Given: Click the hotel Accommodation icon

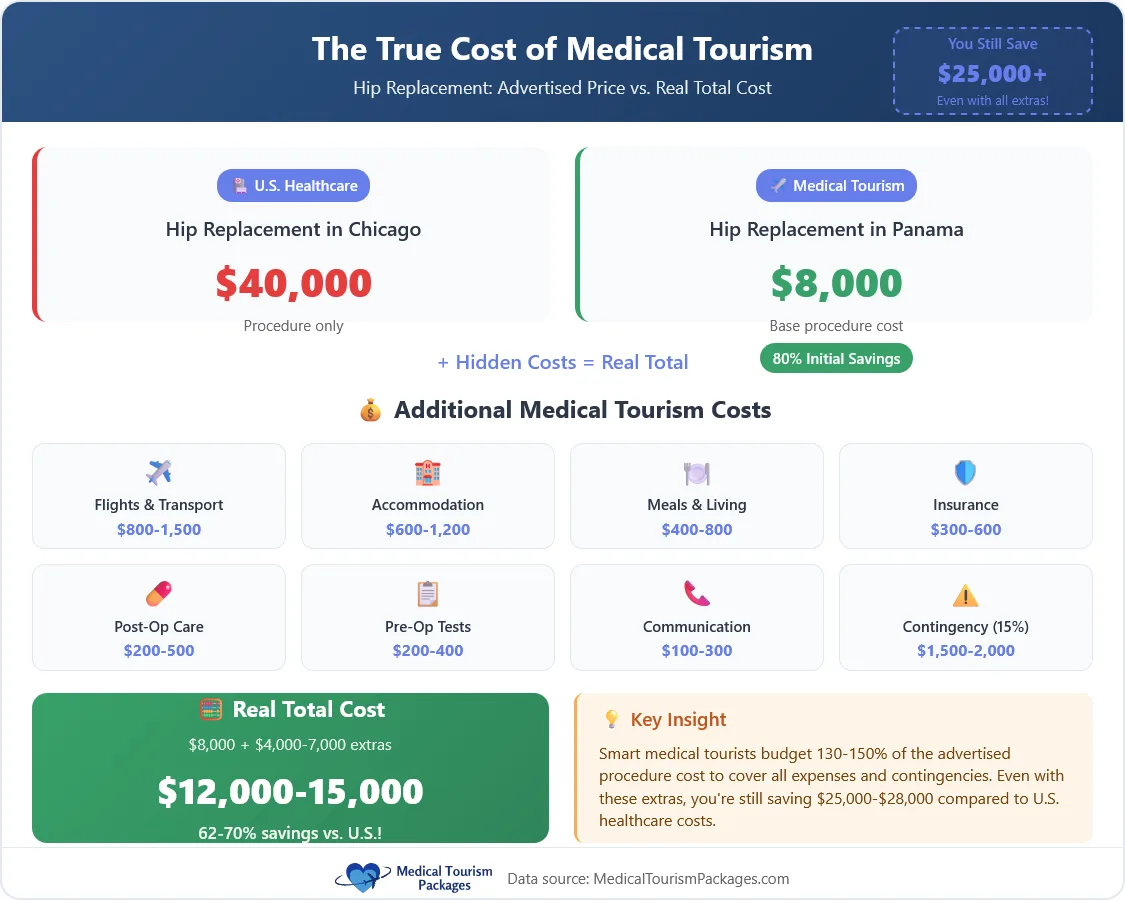Looking at the screenshot, I should click(x=428, y=472).
